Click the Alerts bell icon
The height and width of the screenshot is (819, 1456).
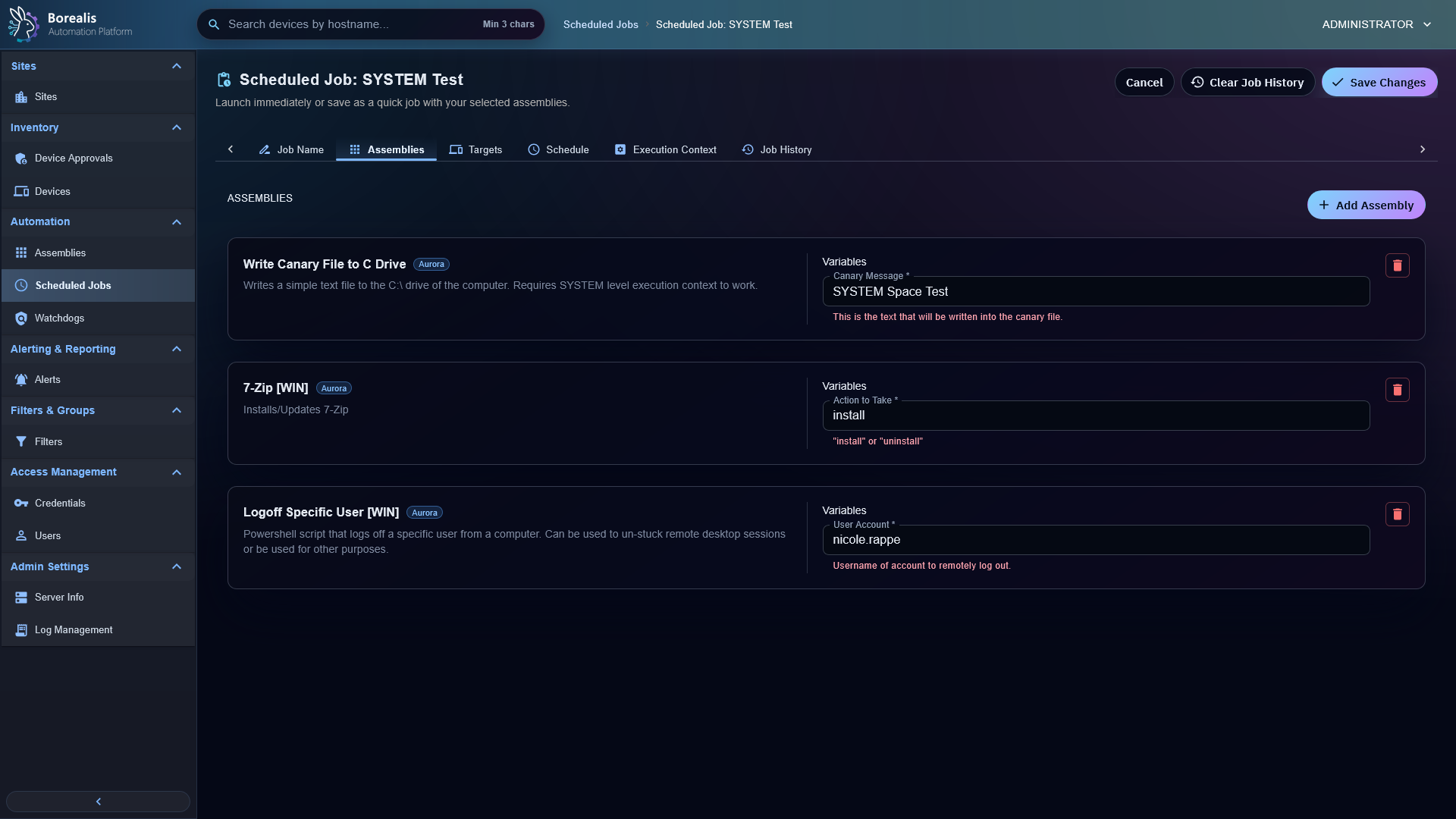click(21, 380)
